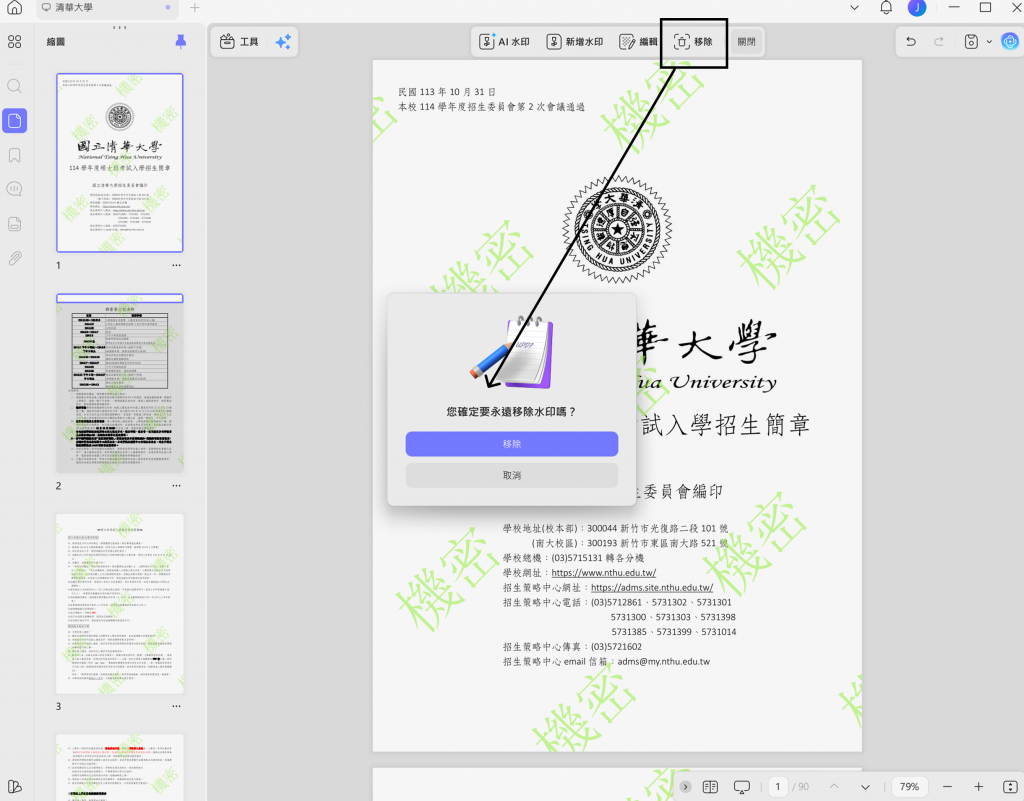
Task: Expand the tab list dropdown chevron
Action: tap(854, 8)
